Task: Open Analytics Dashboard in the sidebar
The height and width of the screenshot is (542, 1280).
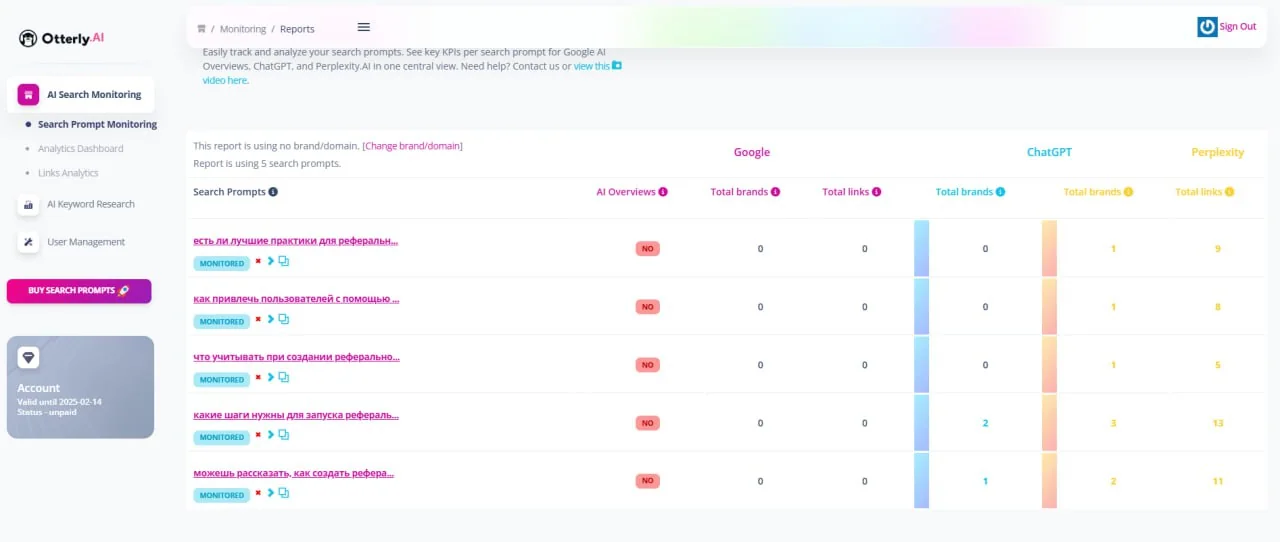Action: point(81,149)
